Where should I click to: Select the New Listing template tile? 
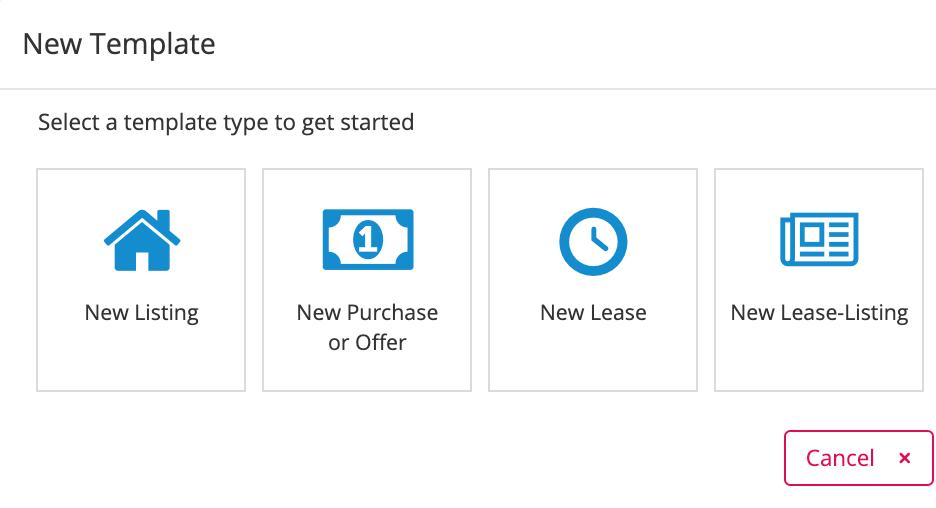point(141,279)
